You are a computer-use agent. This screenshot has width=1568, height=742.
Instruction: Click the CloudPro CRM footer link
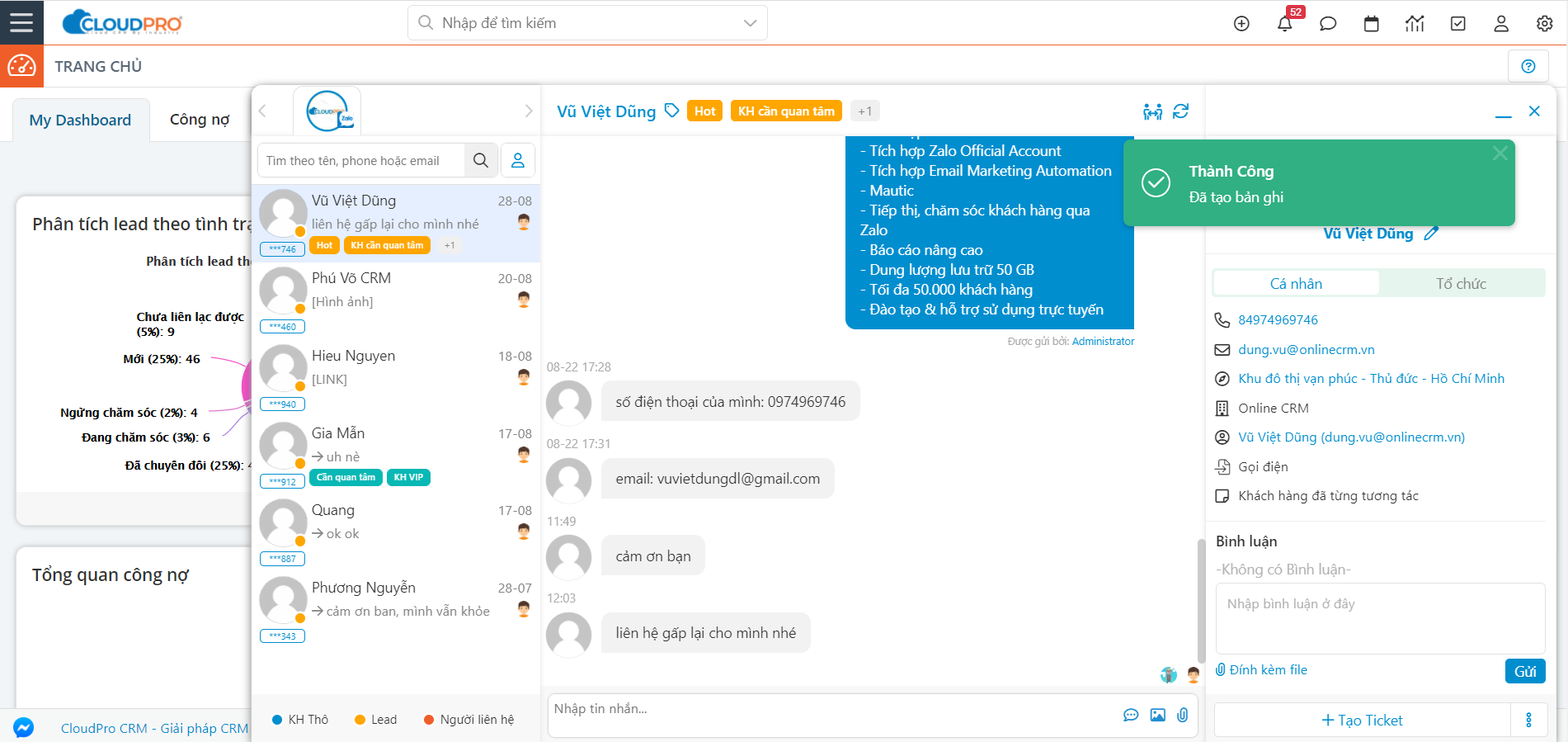click(154, 728)
